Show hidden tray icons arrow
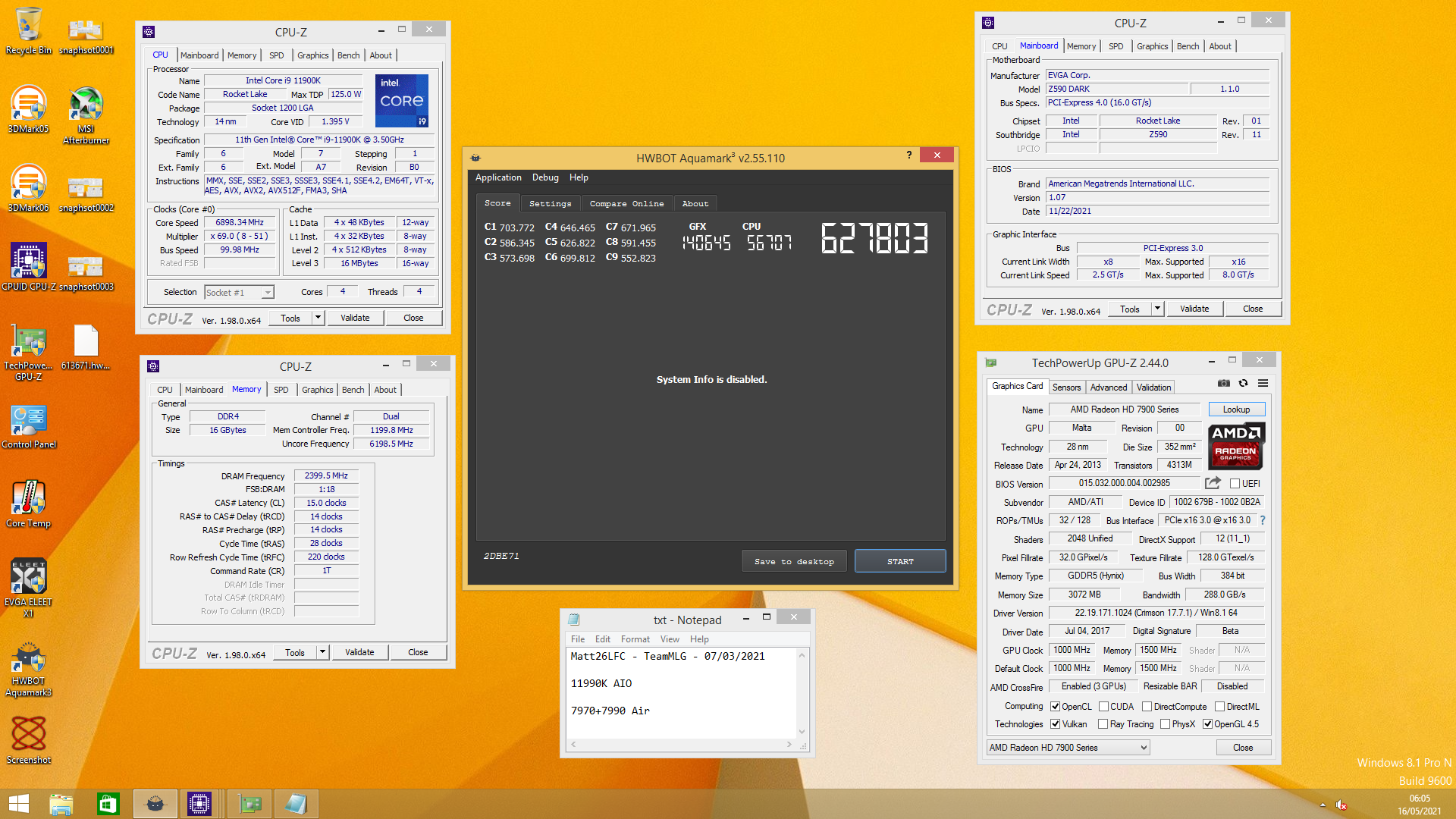 (1323, 805)
